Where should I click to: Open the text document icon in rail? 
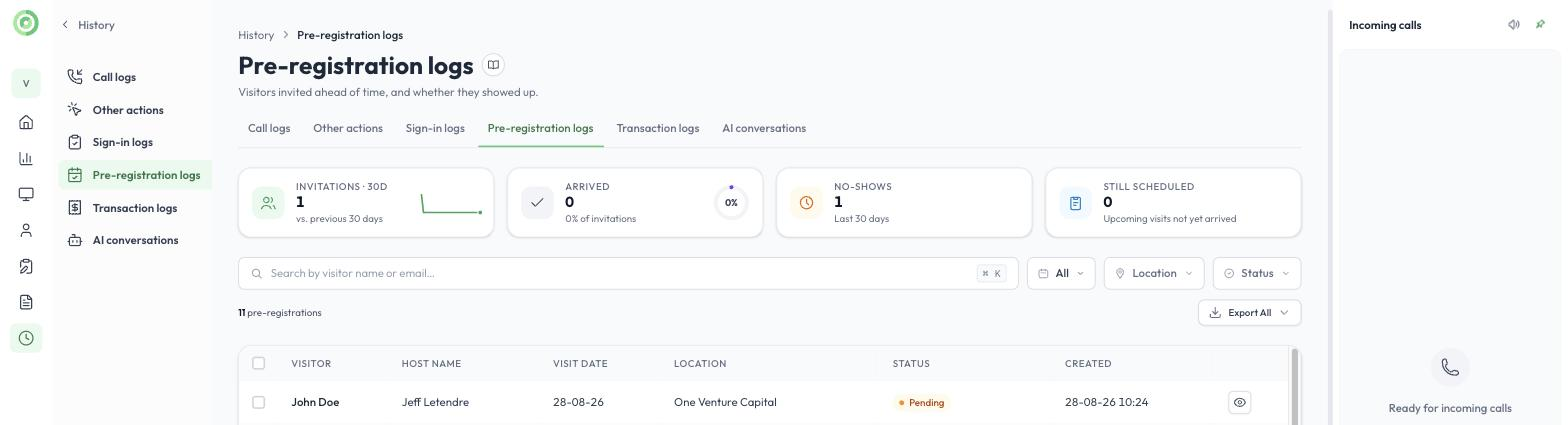pos(26,302)
